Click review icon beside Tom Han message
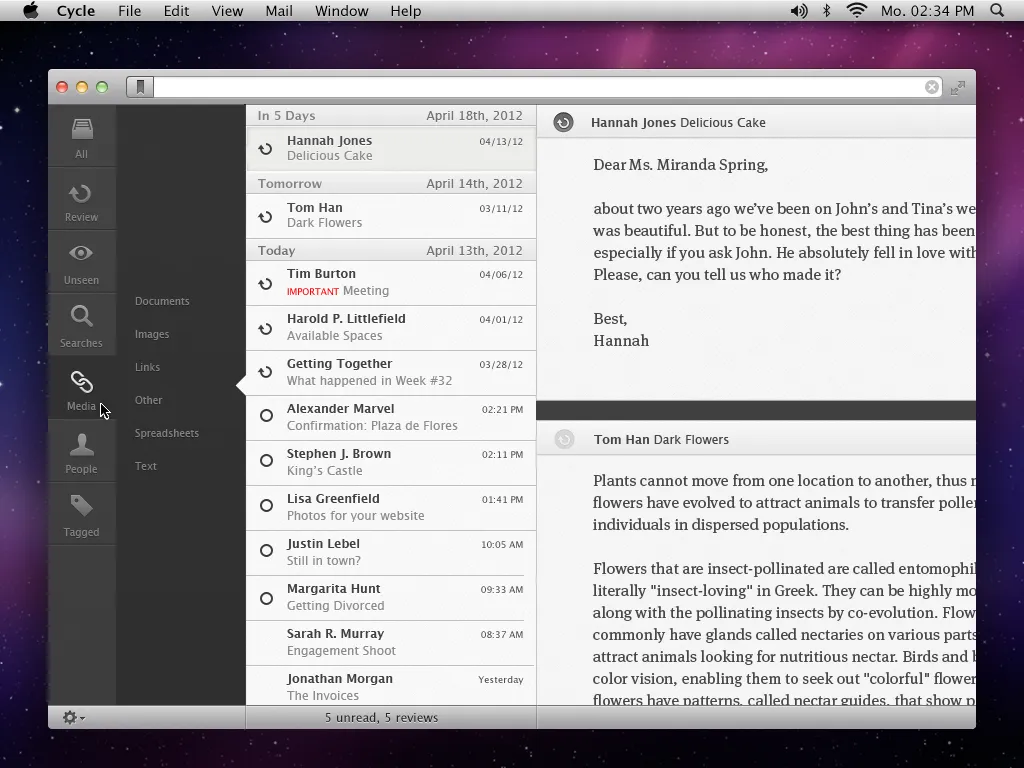This screenshot has width=1024, height=768. tap(265, 216)
